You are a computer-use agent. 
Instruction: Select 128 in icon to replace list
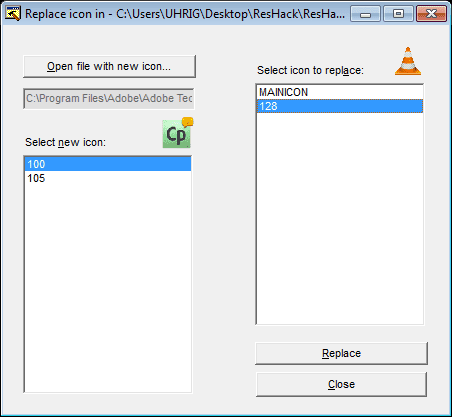(340, 106)
